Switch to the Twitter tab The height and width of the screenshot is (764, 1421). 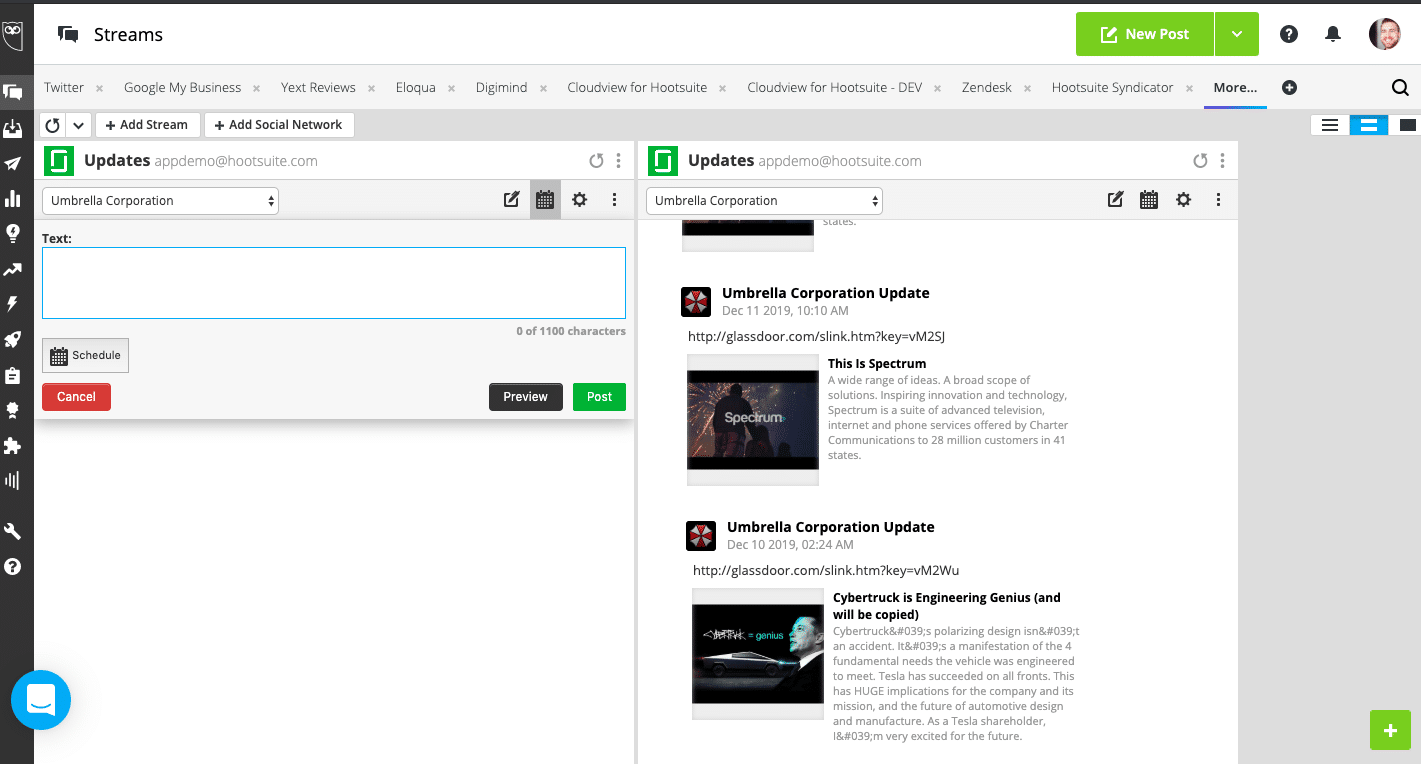pos(64,88)
